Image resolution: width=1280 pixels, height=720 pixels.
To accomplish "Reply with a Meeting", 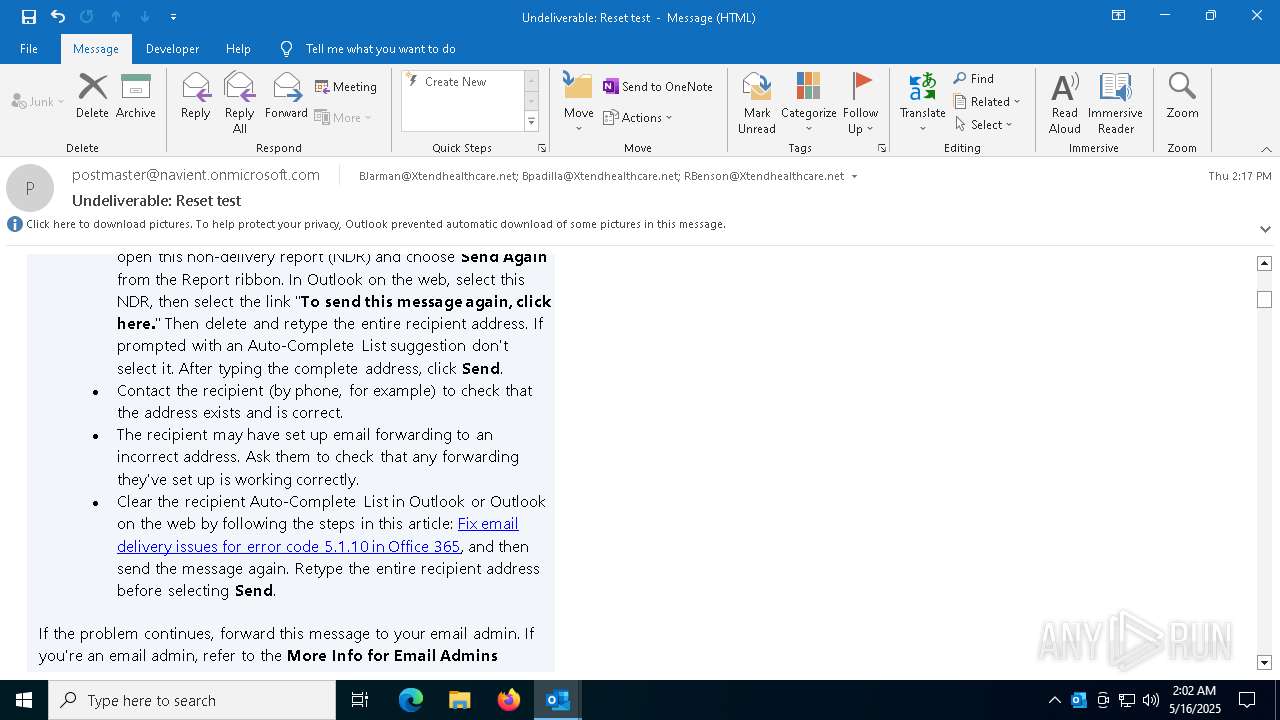I will (x=346, y=87).
